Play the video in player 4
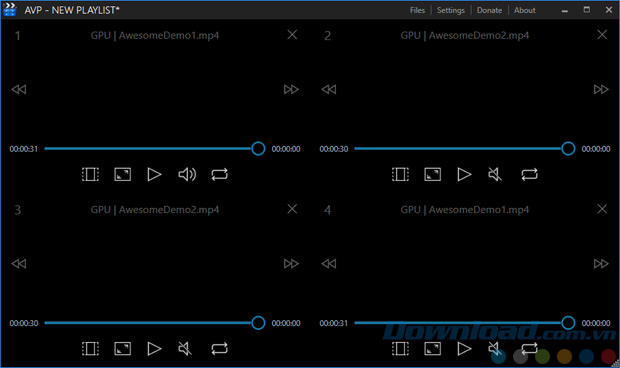 pyautogui.click(x=464, y=349)
